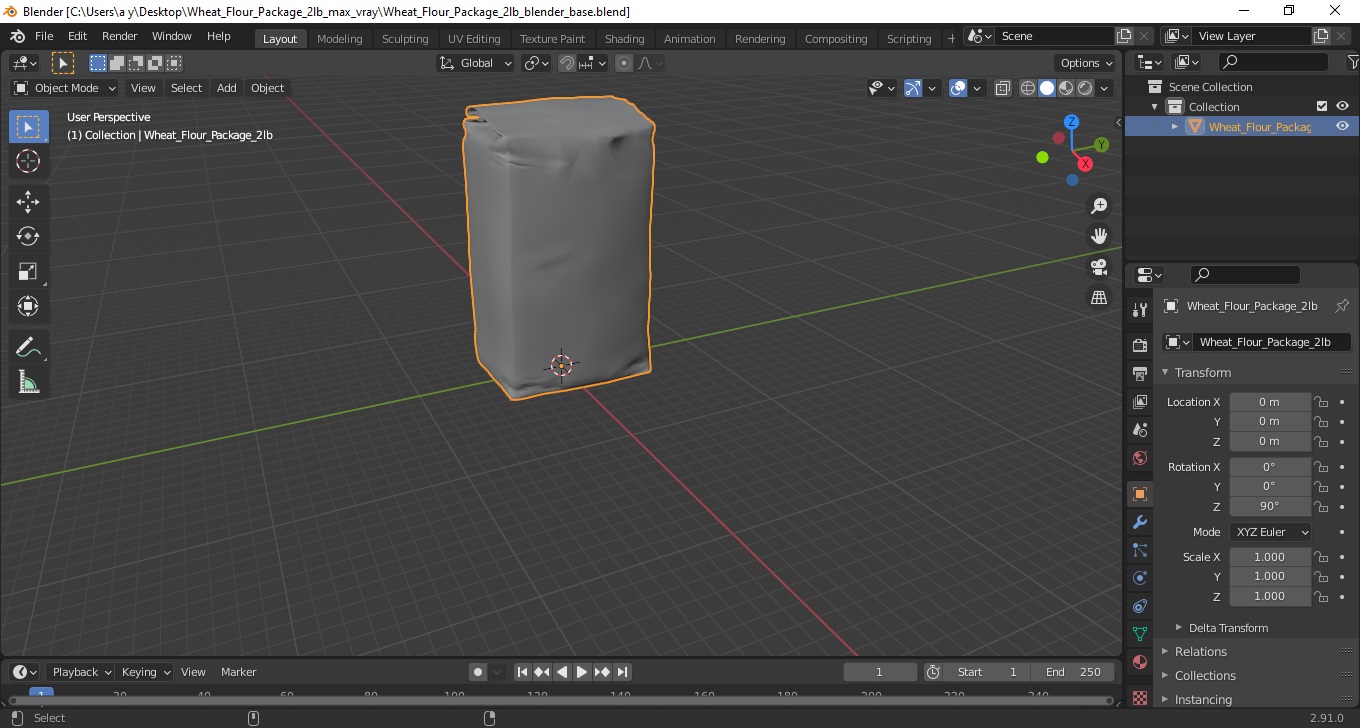Hide Wheat_Flour_Package object with eye icon
Image resolution: width=1360 pixels, height=728 pixels.
pos(1342,126)
